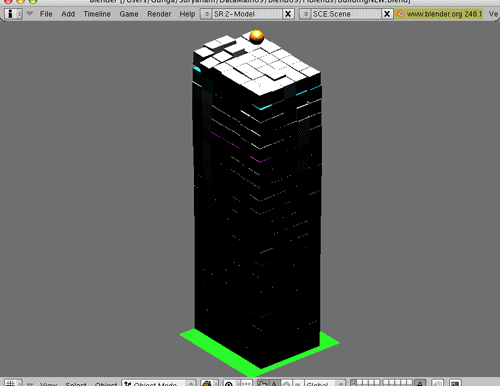Open the Render menu
This screenshot has height=386, width=500.
[x=159, y=14]
